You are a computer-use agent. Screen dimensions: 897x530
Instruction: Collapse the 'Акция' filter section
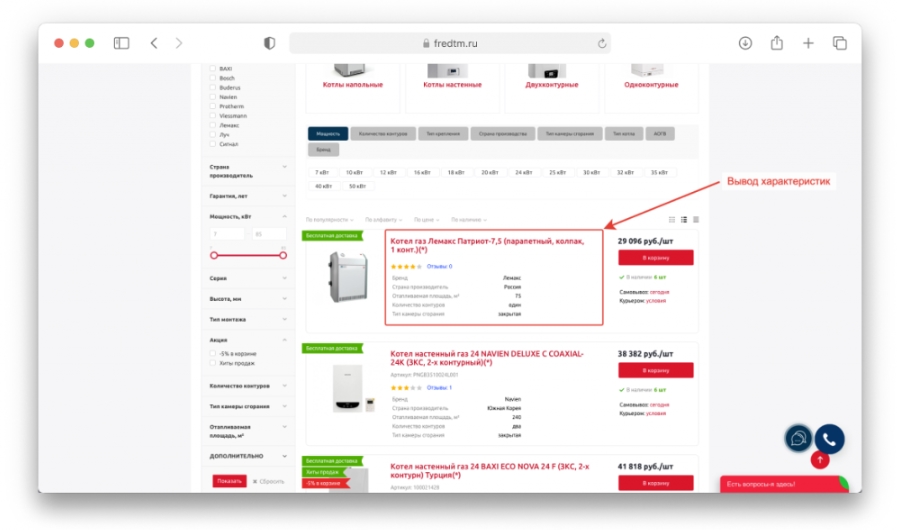248,340
